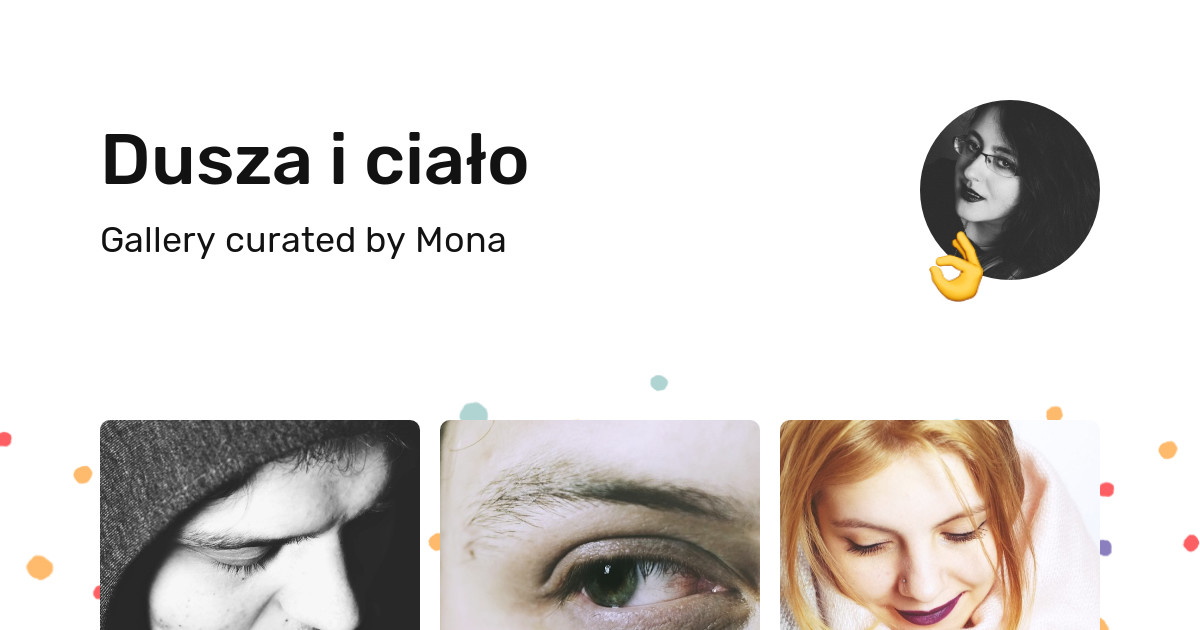Click the red dot at the far left edge

click(x=5, y=438)
